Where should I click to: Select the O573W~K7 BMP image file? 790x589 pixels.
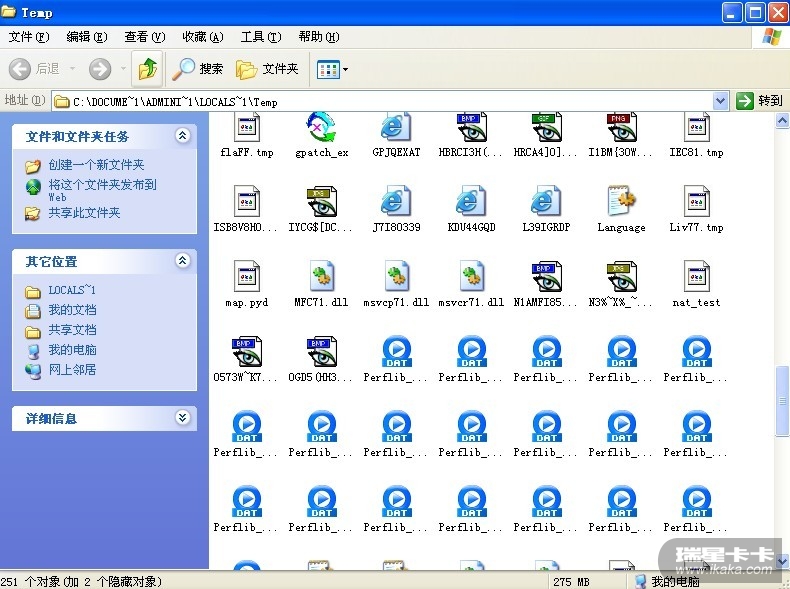pos(247,351)
